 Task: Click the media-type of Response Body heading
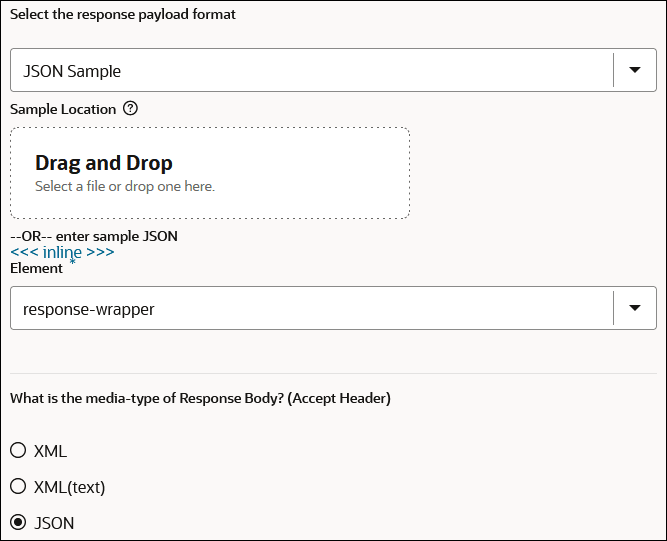(200, 398)
